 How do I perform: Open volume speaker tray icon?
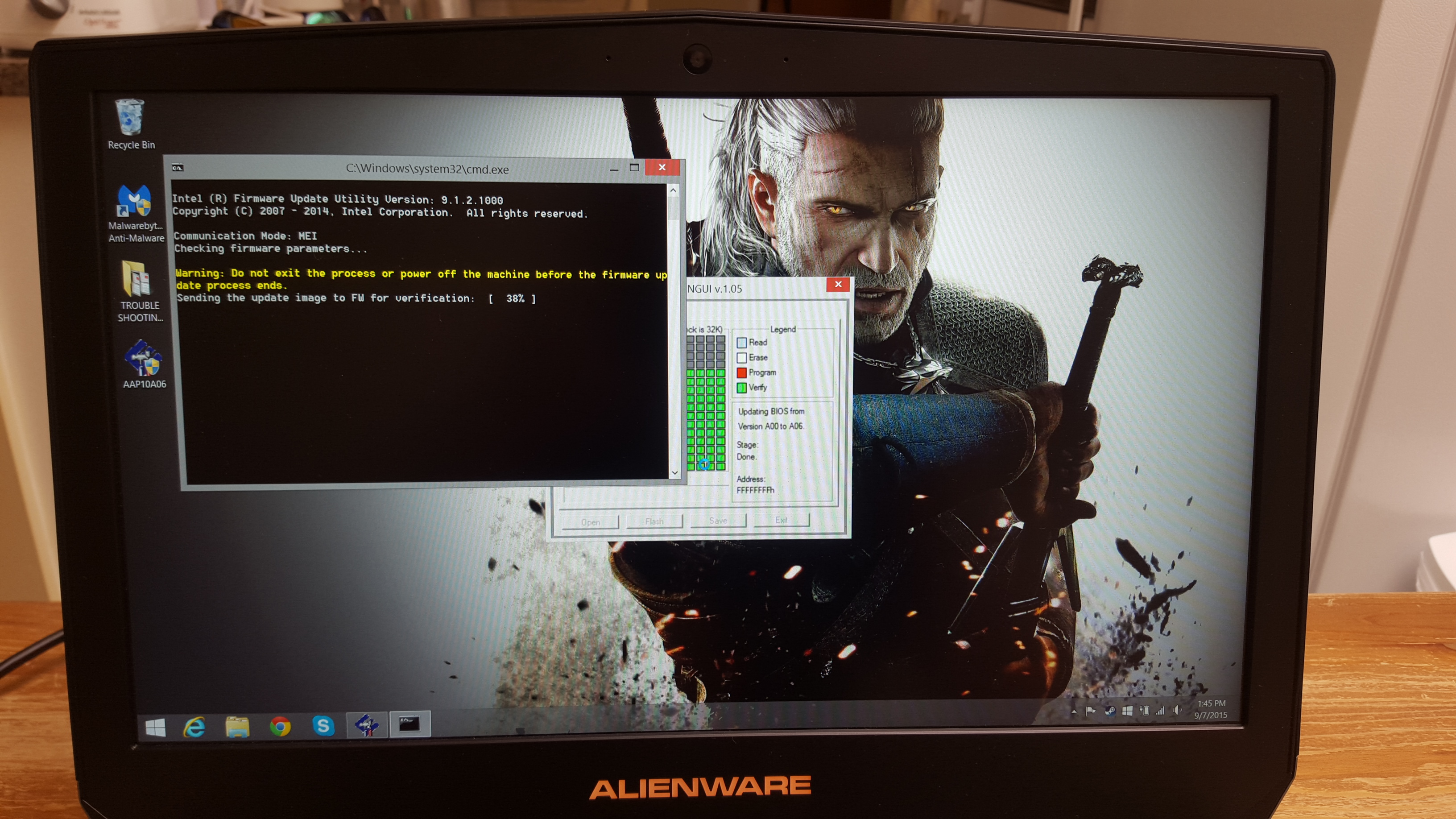(x=1177, y=709)
